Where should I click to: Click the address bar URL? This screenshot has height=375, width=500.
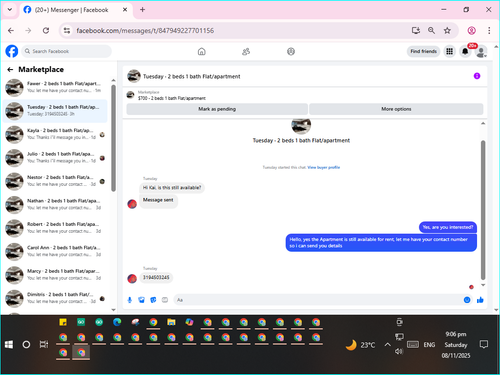pos(145,31)
